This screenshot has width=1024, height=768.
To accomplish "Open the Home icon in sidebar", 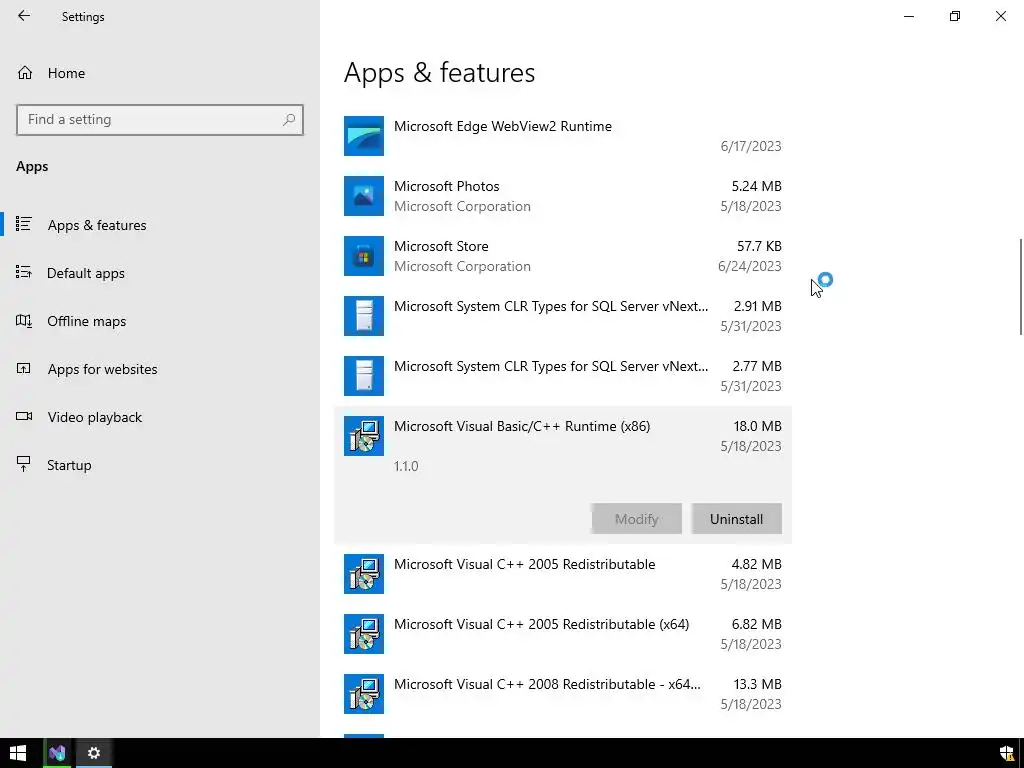I will tap(25, 72).
